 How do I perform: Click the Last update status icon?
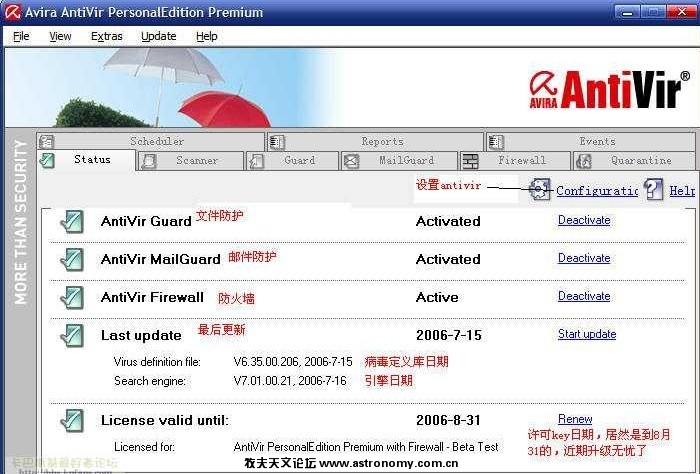pyautogui.click(x=72, y=336)
